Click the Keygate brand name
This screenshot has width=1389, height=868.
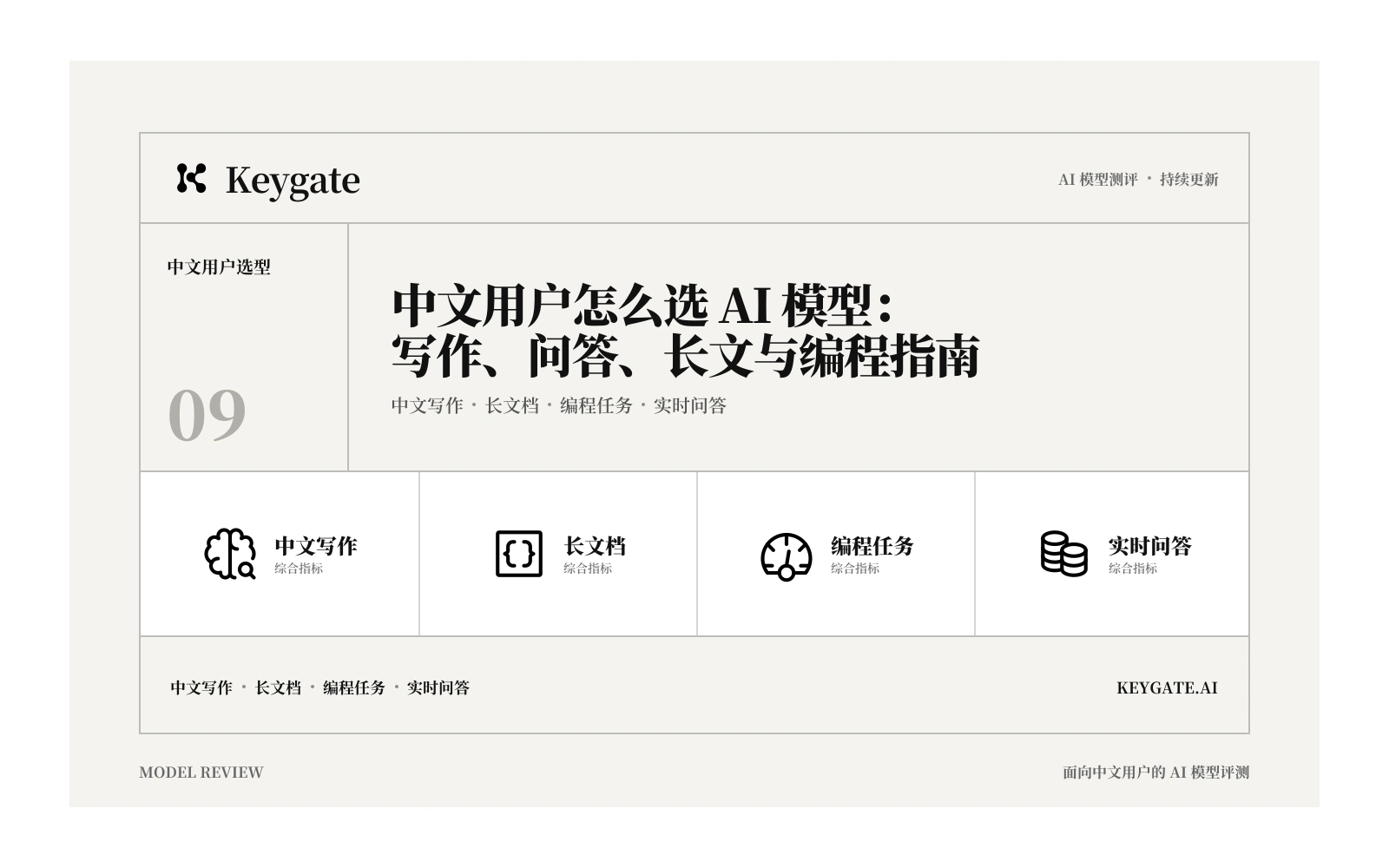[293, 181]
